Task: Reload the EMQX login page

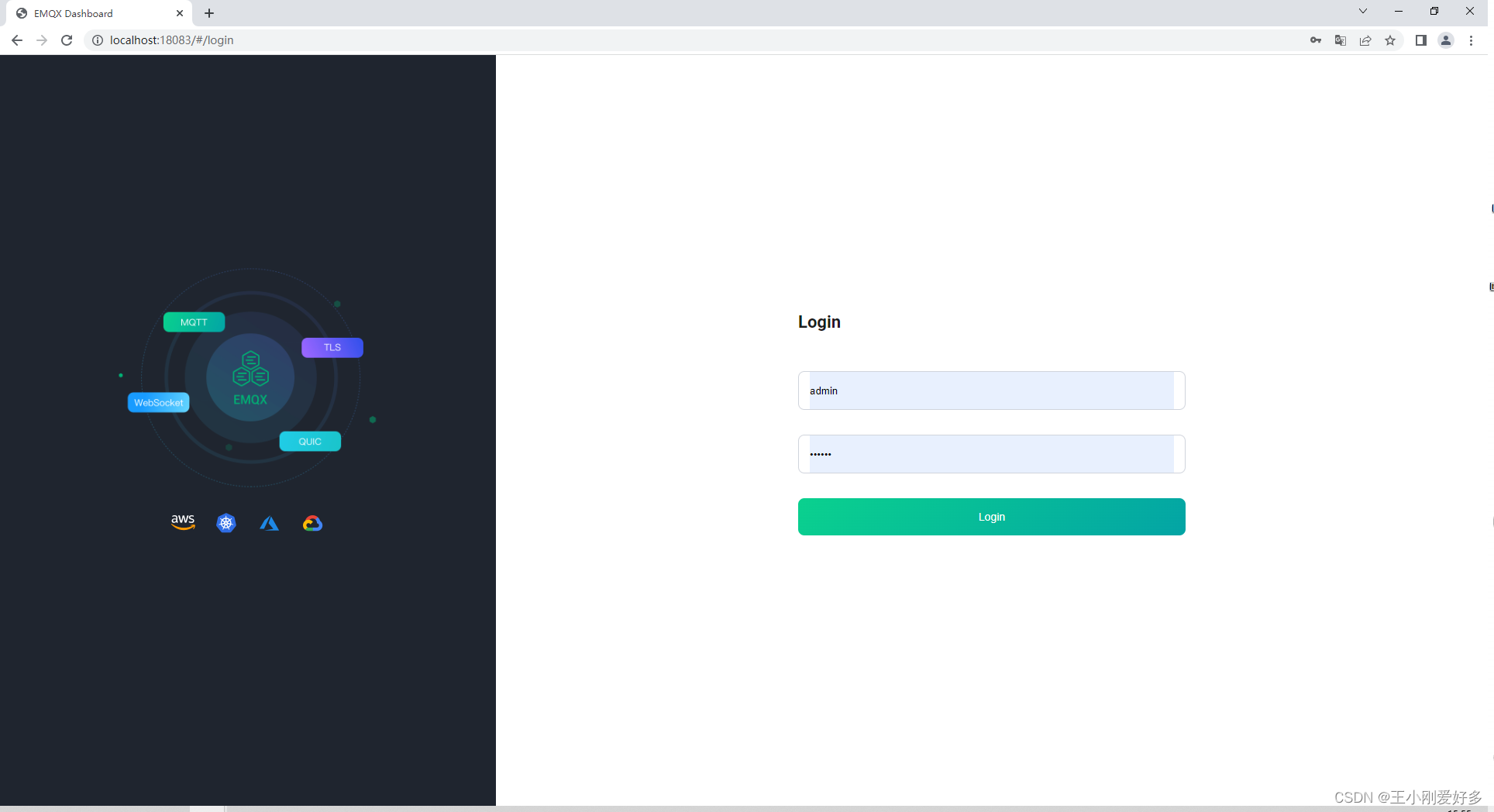Action: tap(67, 40)
